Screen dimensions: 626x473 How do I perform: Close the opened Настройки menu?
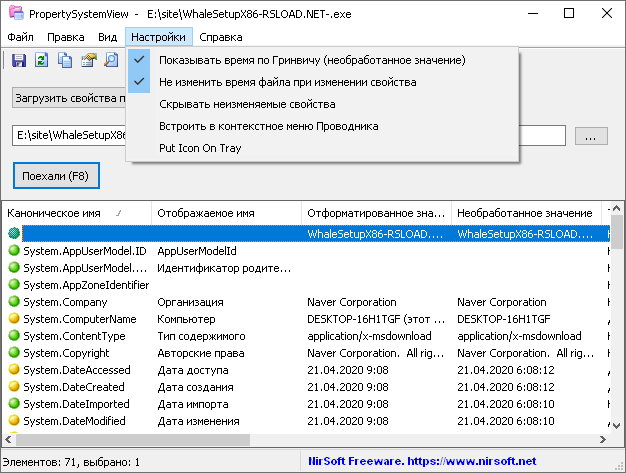[158, 37]
